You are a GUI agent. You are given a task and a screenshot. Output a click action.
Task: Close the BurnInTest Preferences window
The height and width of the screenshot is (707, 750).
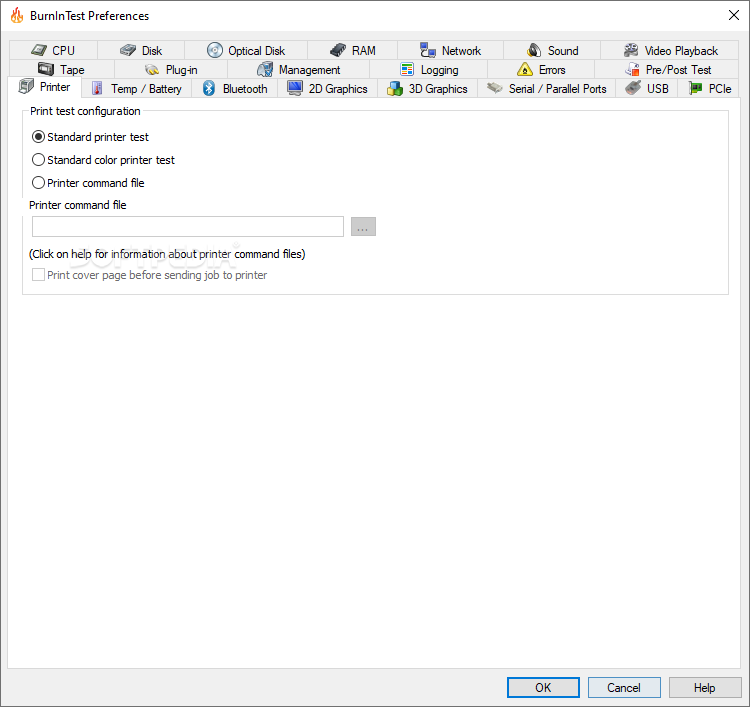[734, 15]
